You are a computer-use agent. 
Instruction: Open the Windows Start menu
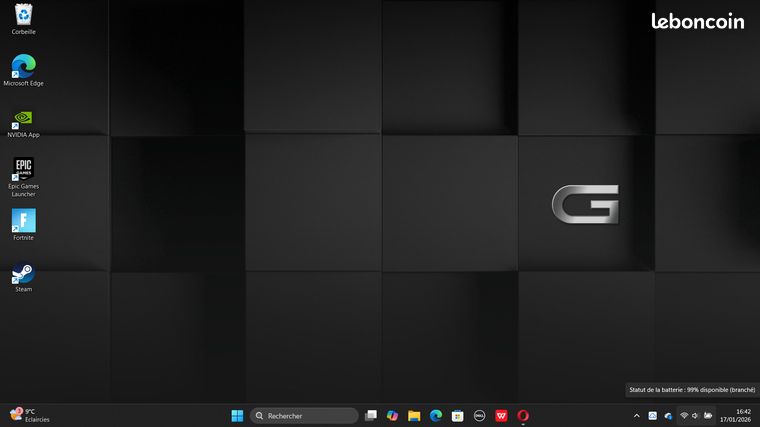point(237,415)
